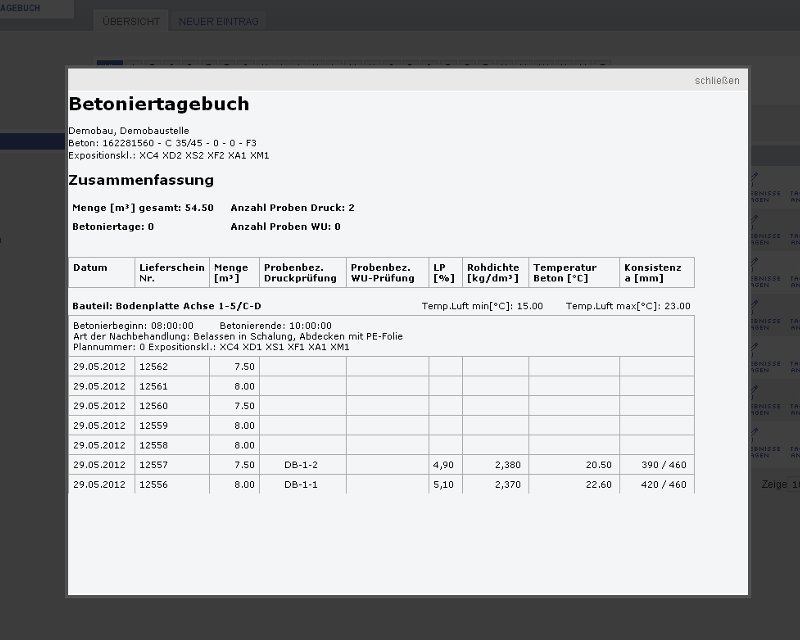
Task: Select delivery note number 12556
Action: [154, 484]
